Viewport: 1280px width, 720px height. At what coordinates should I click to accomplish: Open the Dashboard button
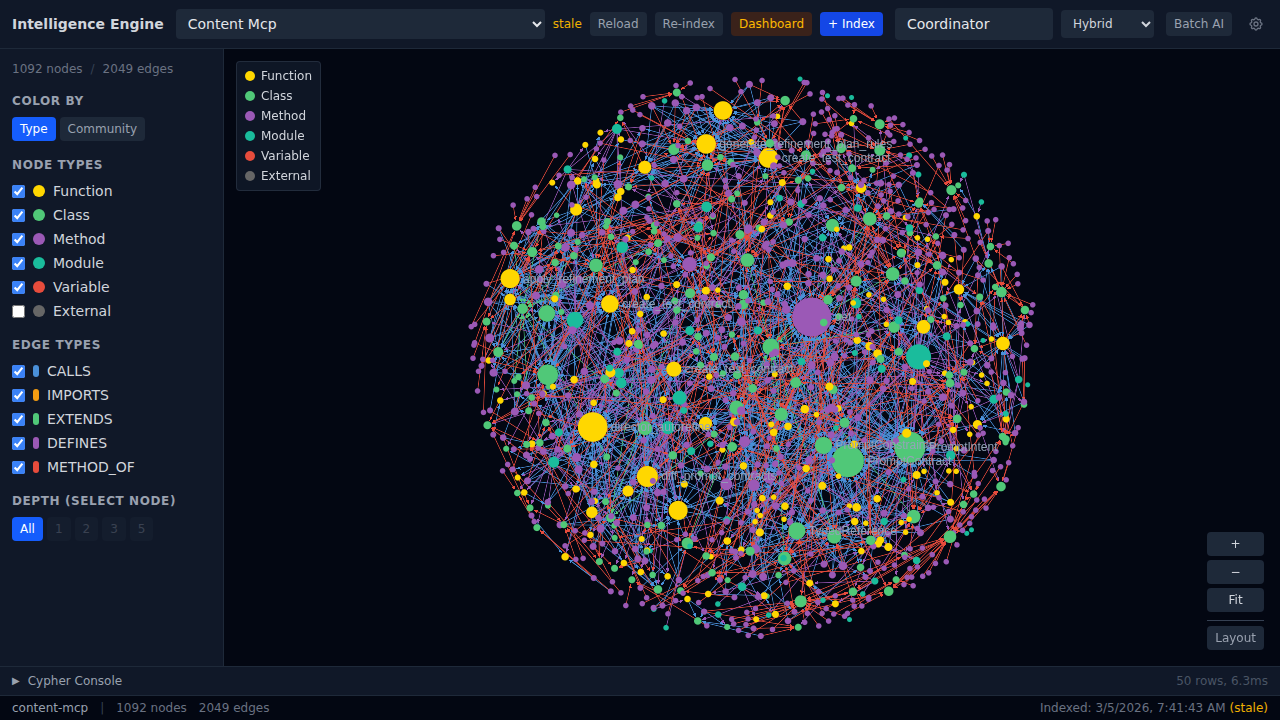coord(771,24)
